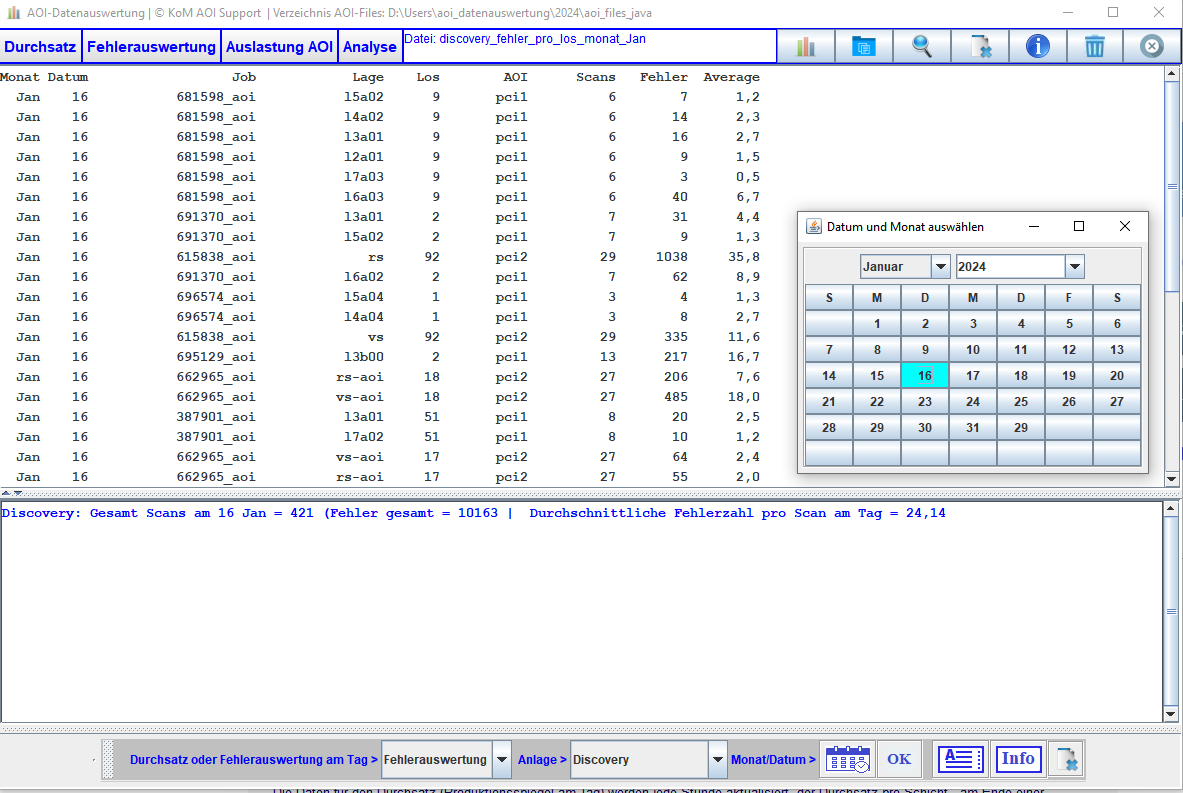Minimize the date selection dialog
The image size is (1183, 793).
(1034, 226)
